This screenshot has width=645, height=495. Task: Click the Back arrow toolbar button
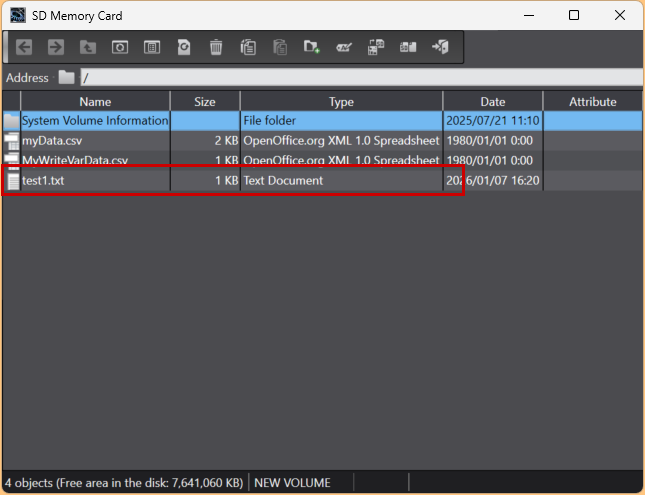click(24, 47)
